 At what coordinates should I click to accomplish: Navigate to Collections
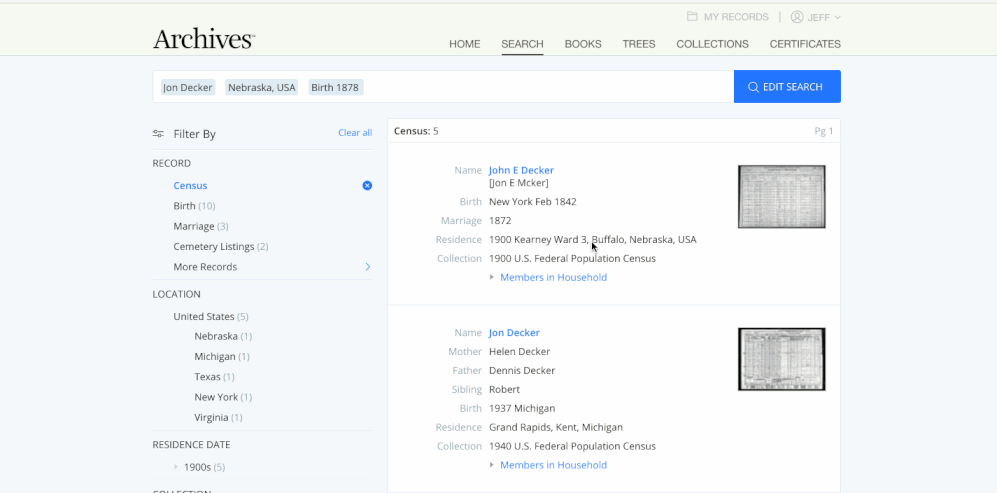712,44
